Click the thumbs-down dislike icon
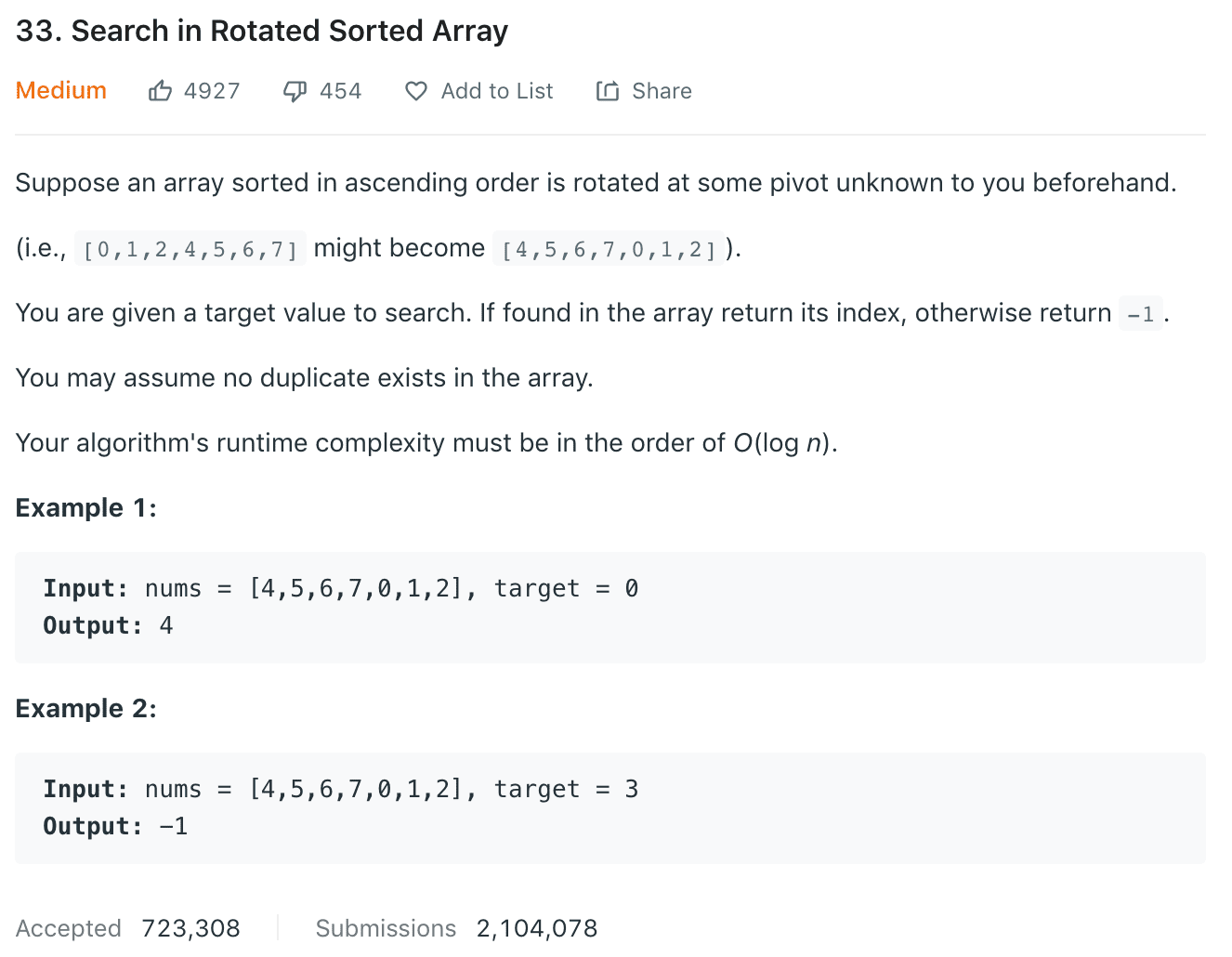The height and width of the screenshot is (957, 1232). tap(295, 91)
